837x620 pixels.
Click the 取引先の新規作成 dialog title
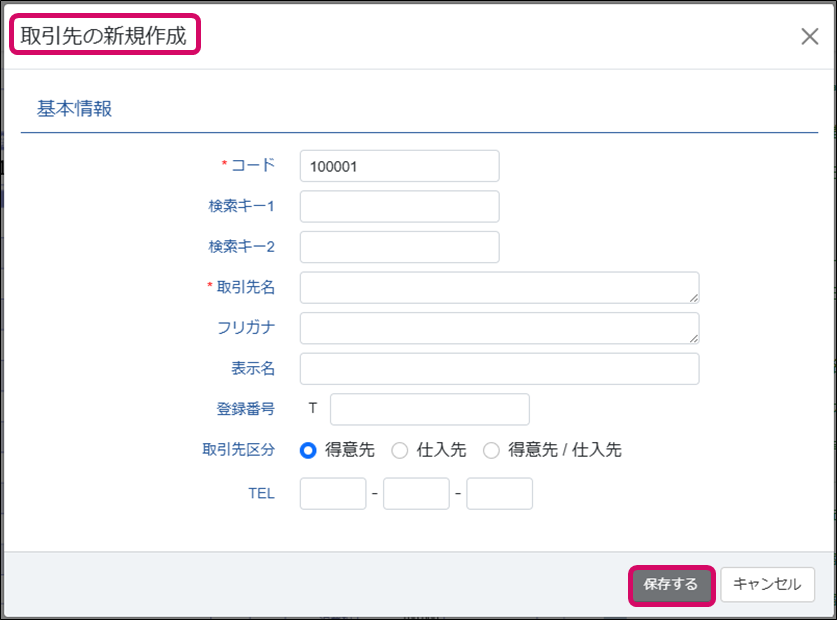tap(104, 37)
